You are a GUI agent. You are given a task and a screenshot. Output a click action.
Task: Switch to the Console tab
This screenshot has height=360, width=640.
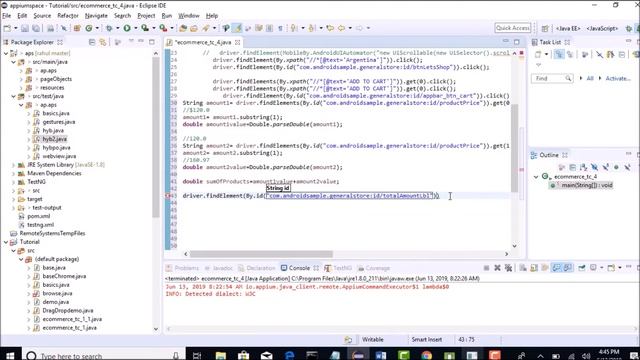pyautogui.click(x=299, y=268)
